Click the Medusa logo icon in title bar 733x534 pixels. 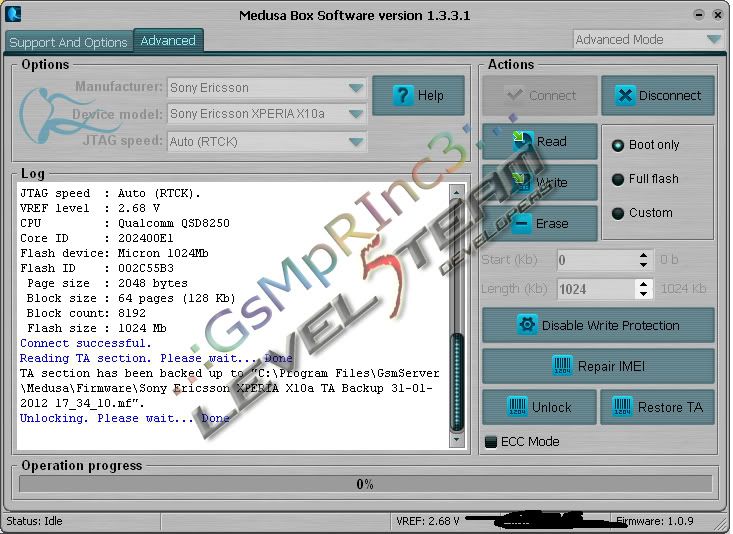point(13,14)
